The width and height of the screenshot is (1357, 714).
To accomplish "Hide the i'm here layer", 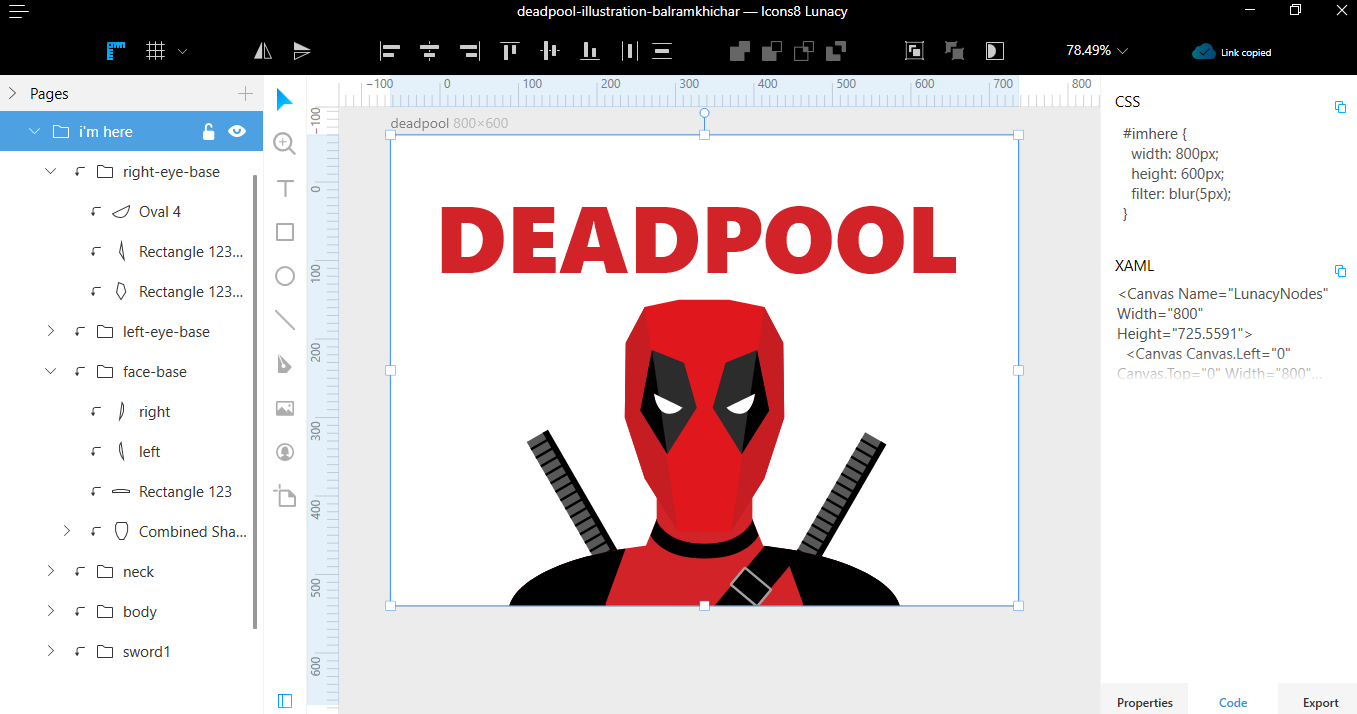I will [x=237, y=131].
